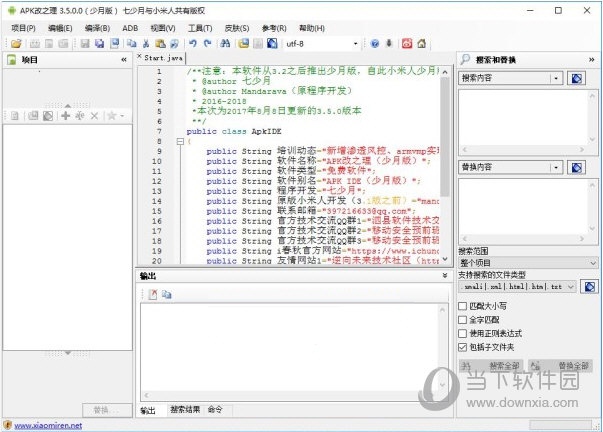The height and width of the screenshot is (432, 603).
Task: Open the star dropdown arrow in project panel
Action: click(x=122, y=115)
